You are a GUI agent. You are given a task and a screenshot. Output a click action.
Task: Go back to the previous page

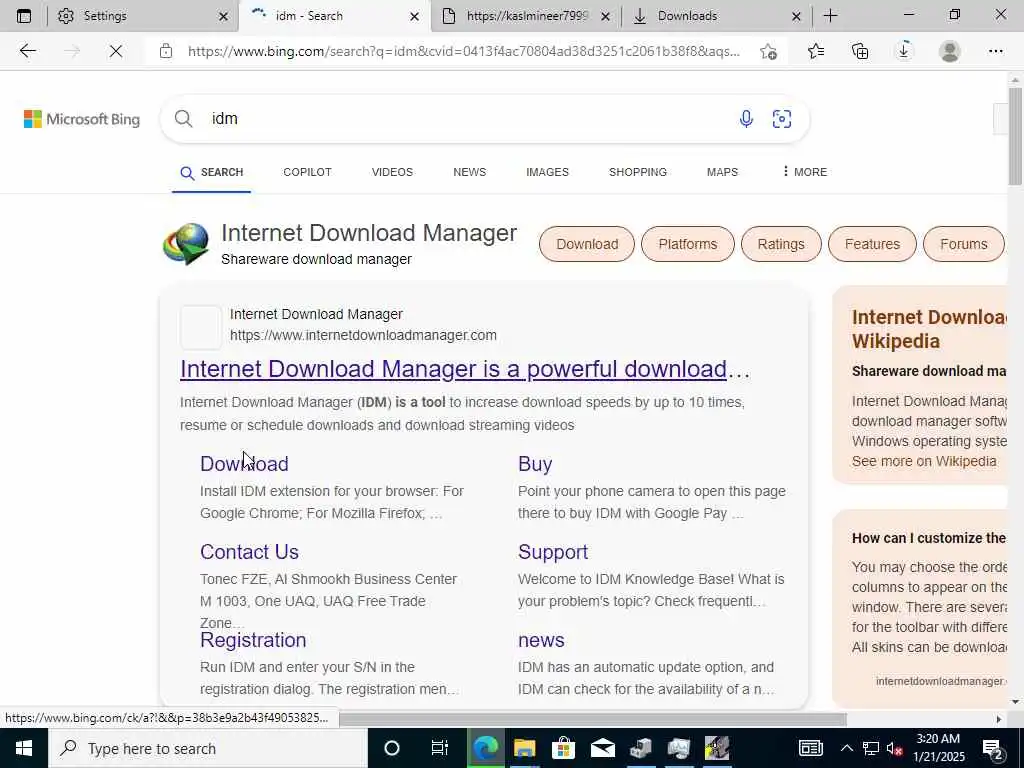pos(27,51)
